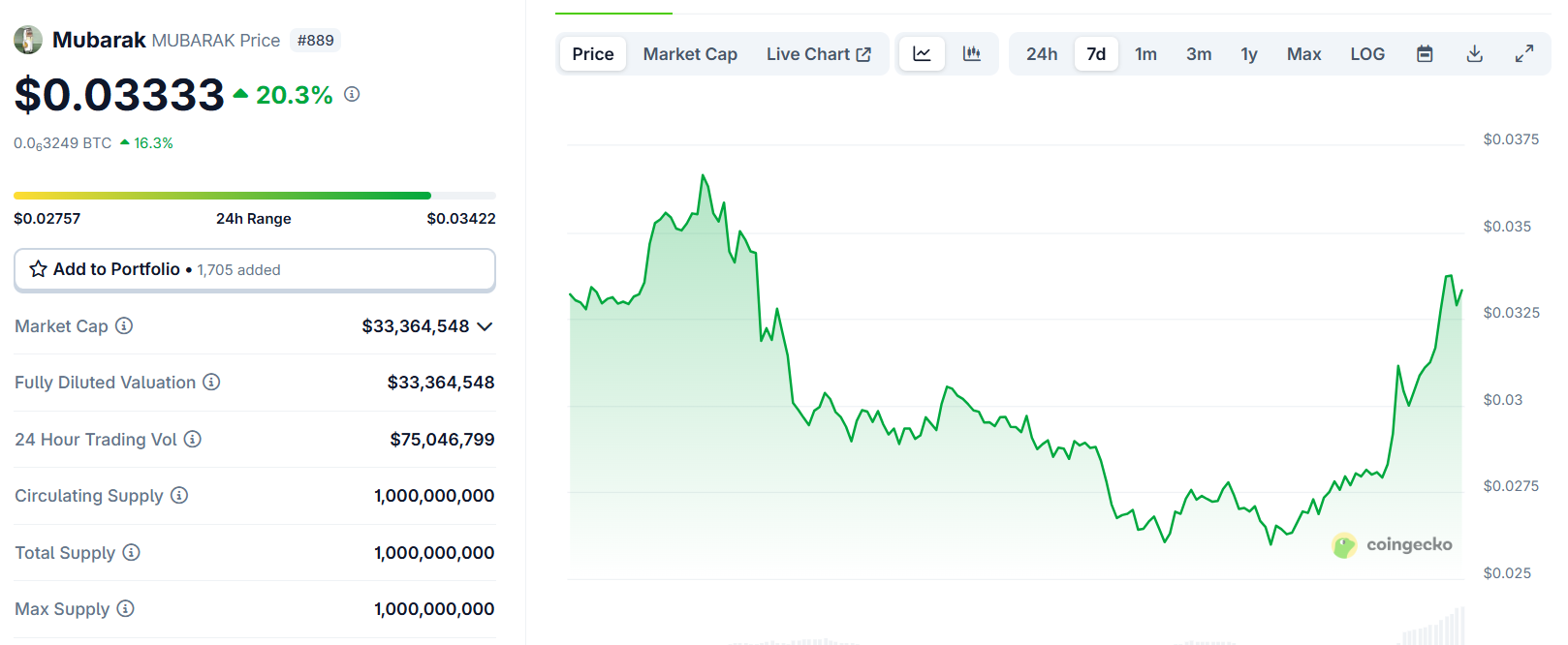1568x645 pixels.
Task: Click the 24h range progress bar
Action: [x=255, y=196]
